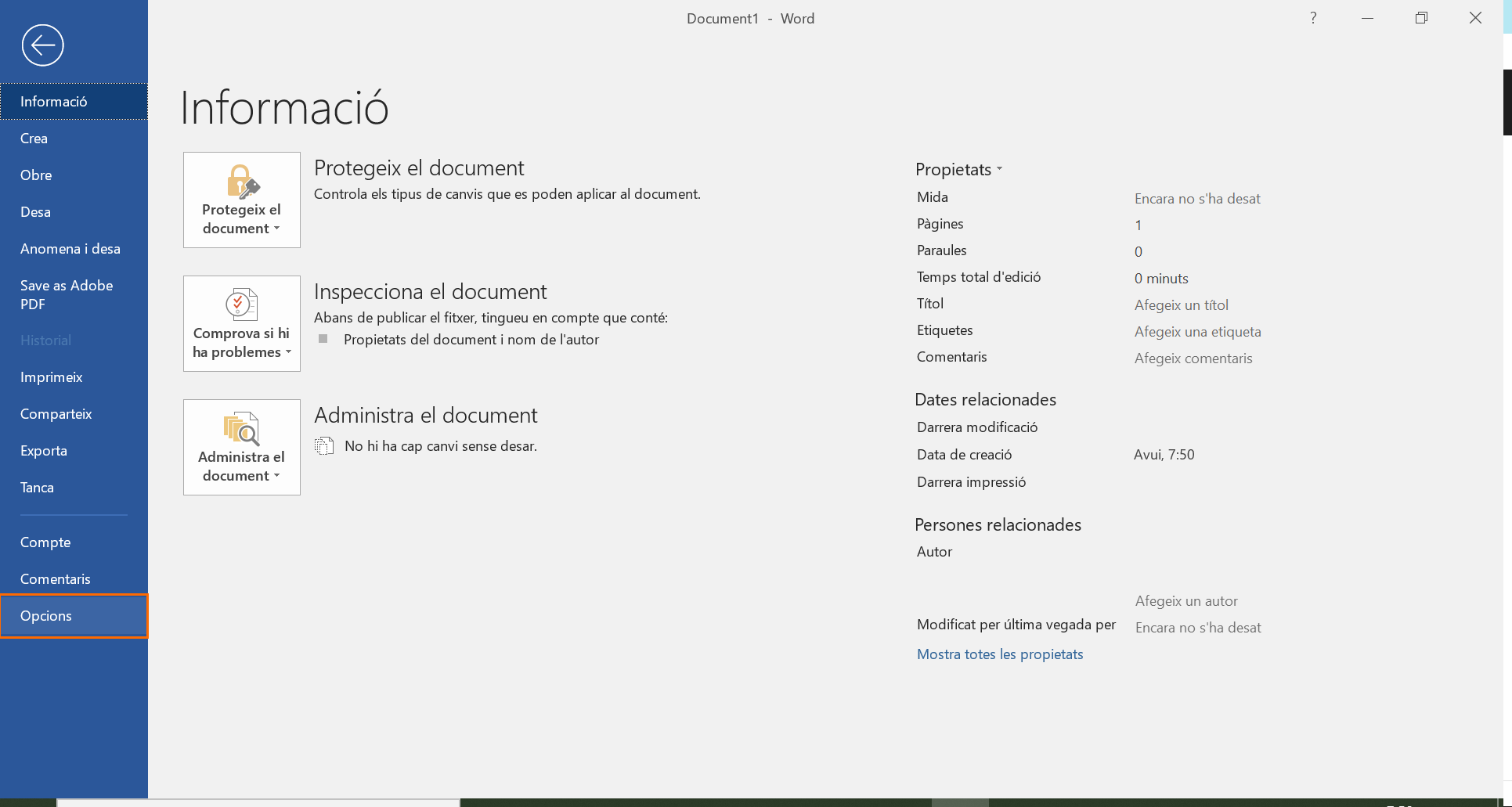Viewport: 1512px width, 807px height.
Task: Click the Comprova si hi ha problemes icon
Action: [242, 304]
